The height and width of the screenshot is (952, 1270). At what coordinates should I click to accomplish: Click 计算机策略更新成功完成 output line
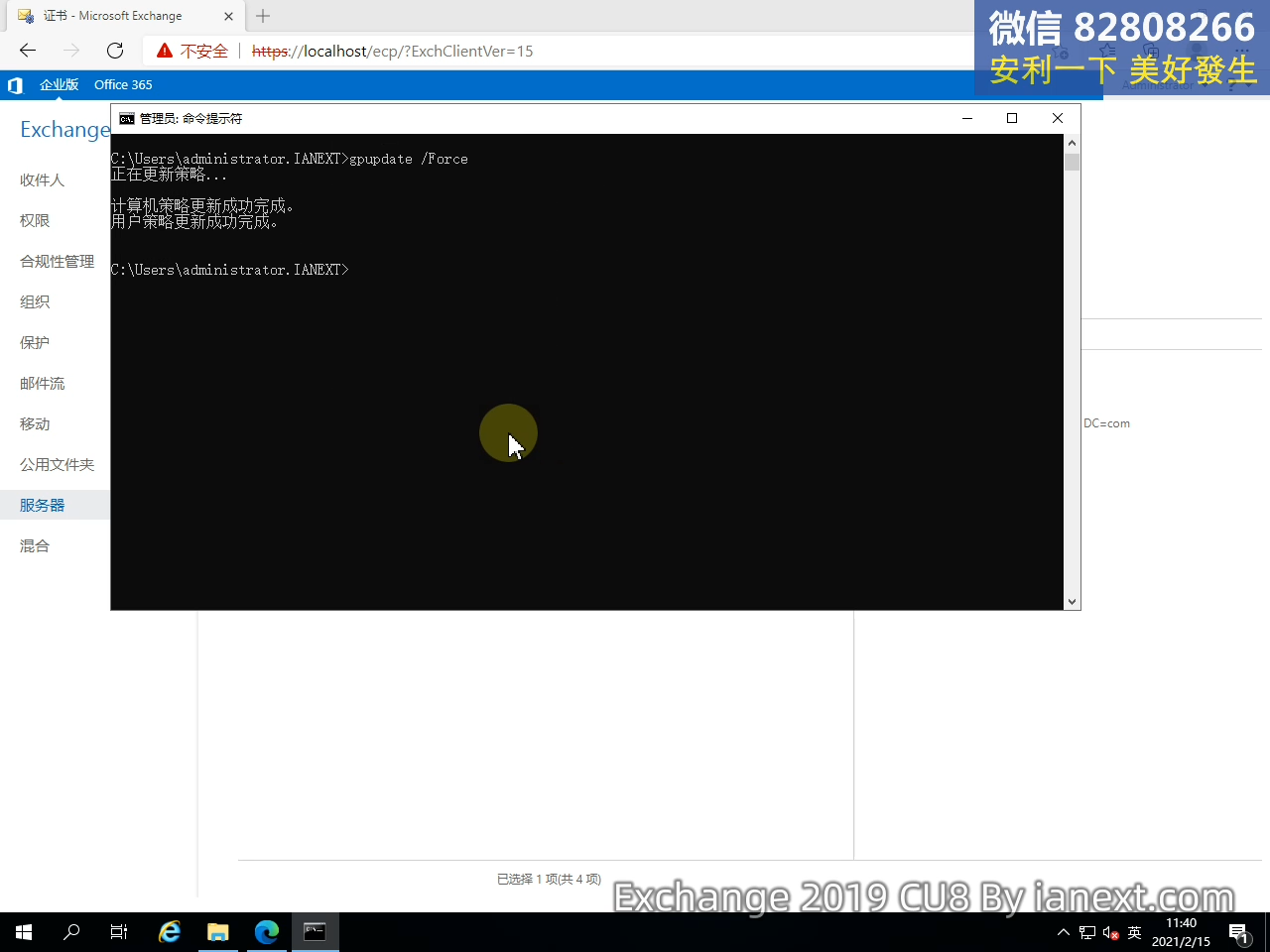click(x=202, y=206)
